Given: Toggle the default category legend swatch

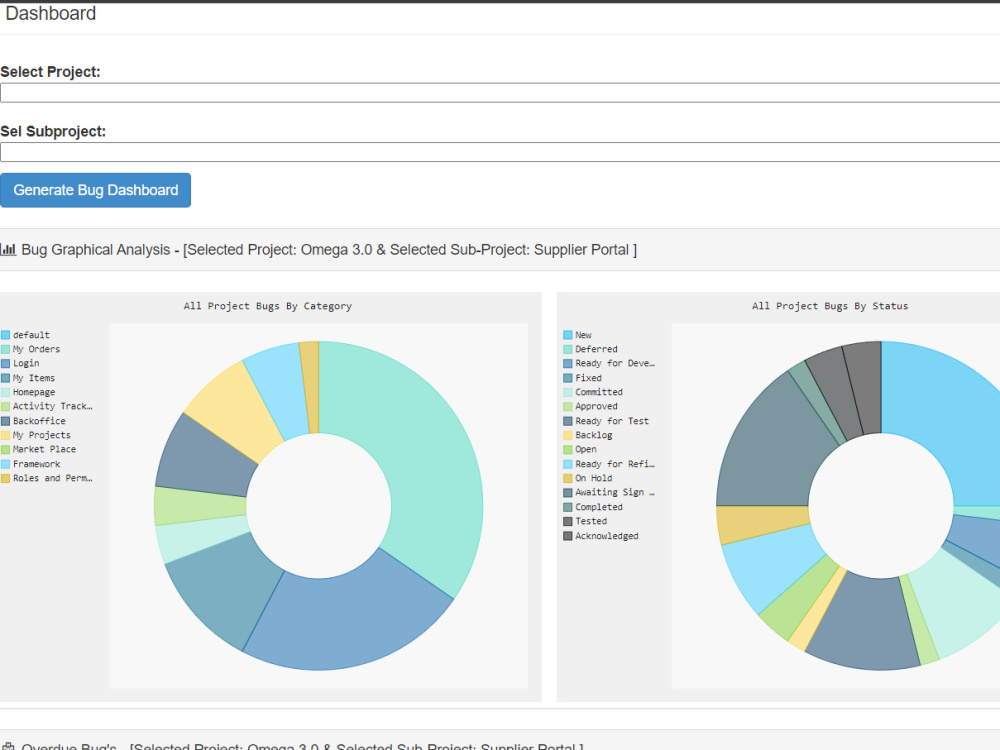Looking at the screenshot, I should click(6, 335).
